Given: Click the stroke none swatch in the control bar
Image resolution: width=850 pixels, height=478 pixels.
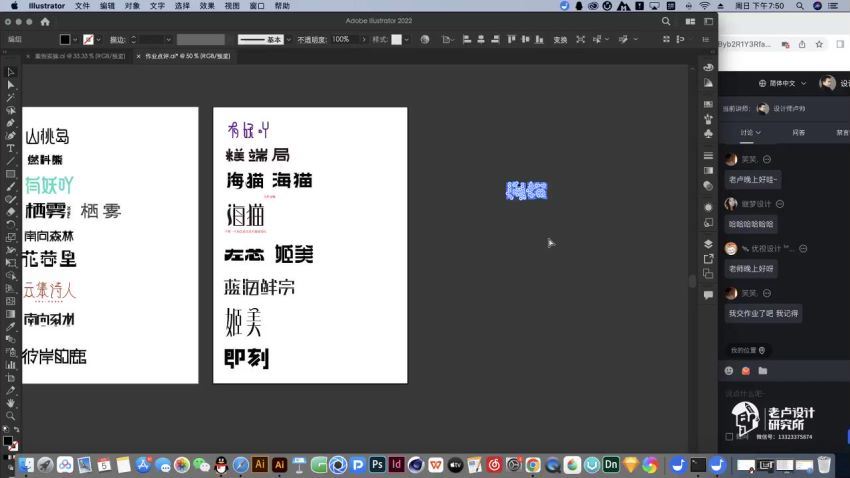Looking at the screenshot, I should click(x=88, y=40).
